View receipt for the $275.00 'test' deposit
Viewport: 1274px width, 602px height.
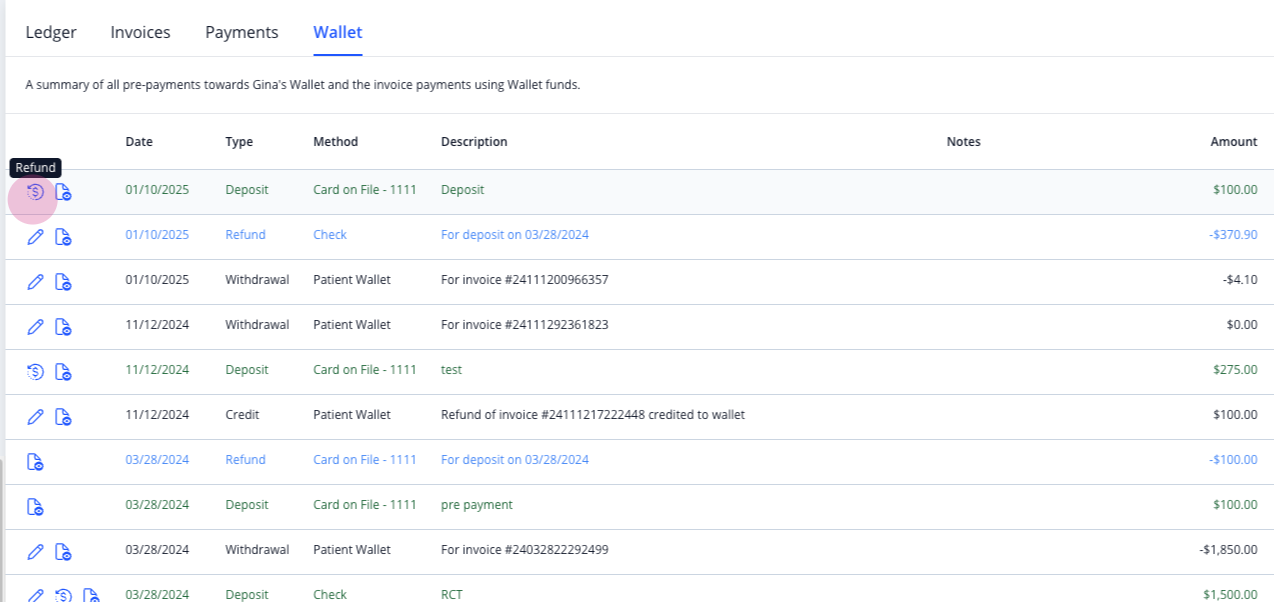click(63, 372)
